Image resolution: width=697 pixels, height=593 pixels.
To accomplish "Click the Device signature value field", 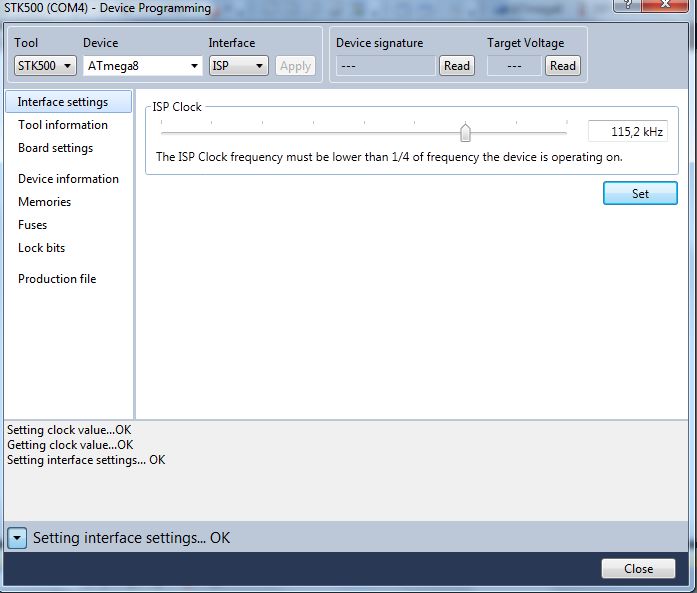I will click(385, 66).
